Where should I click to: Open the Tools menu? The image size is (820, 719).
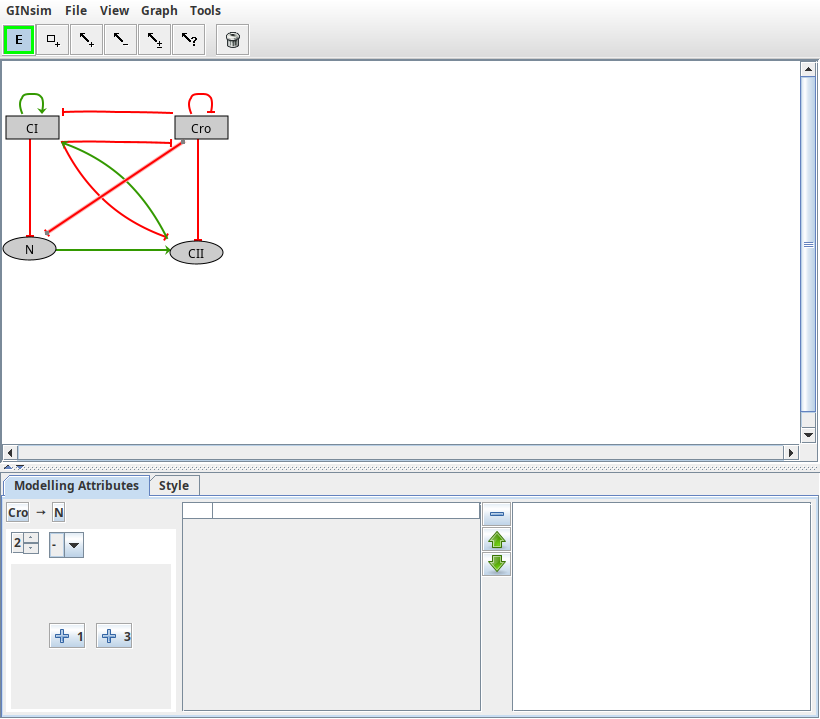click(x=205, y=10)
